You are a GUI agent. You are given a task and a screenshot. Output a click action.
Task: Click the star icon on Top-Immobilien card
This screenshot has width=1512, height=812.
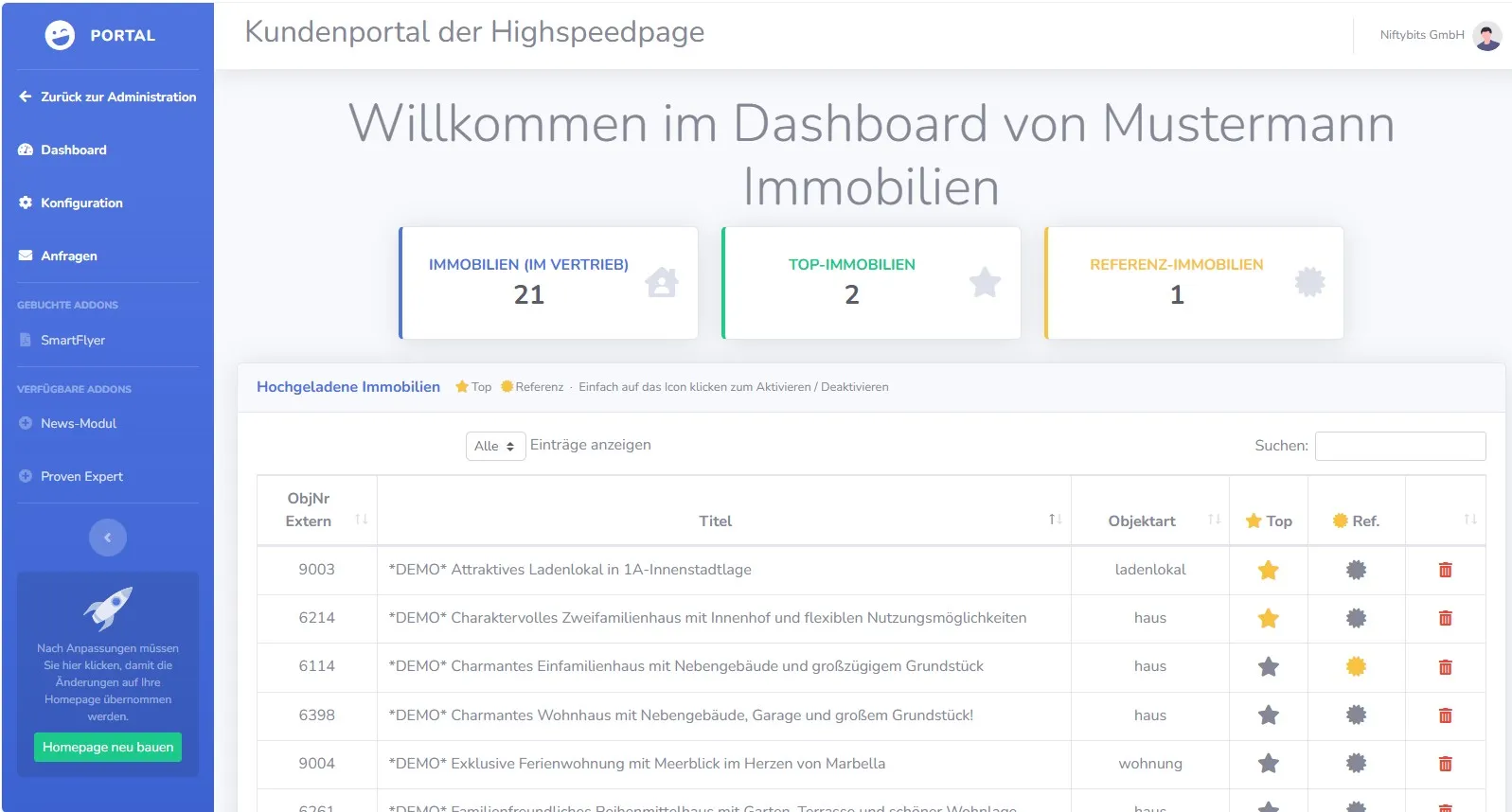[985, 282]
